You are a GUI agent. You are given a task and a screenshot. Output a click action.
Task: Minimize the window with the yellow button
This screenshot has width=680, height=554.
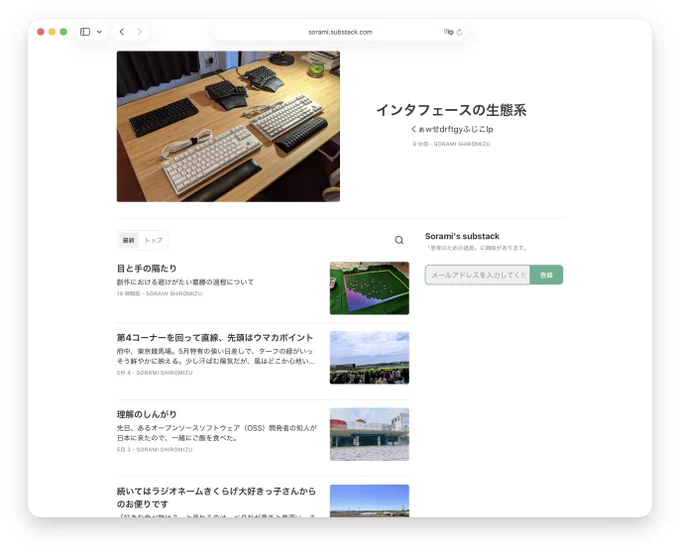click(x=52, y=32)
